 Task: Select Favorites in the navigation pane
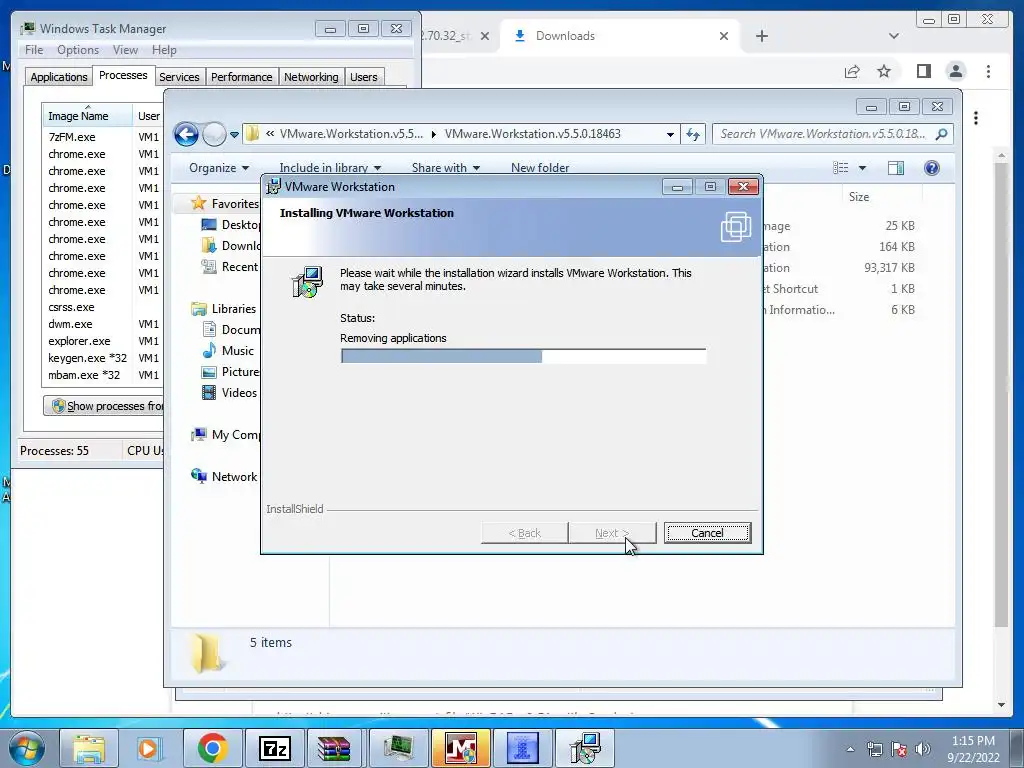[234, 204]
